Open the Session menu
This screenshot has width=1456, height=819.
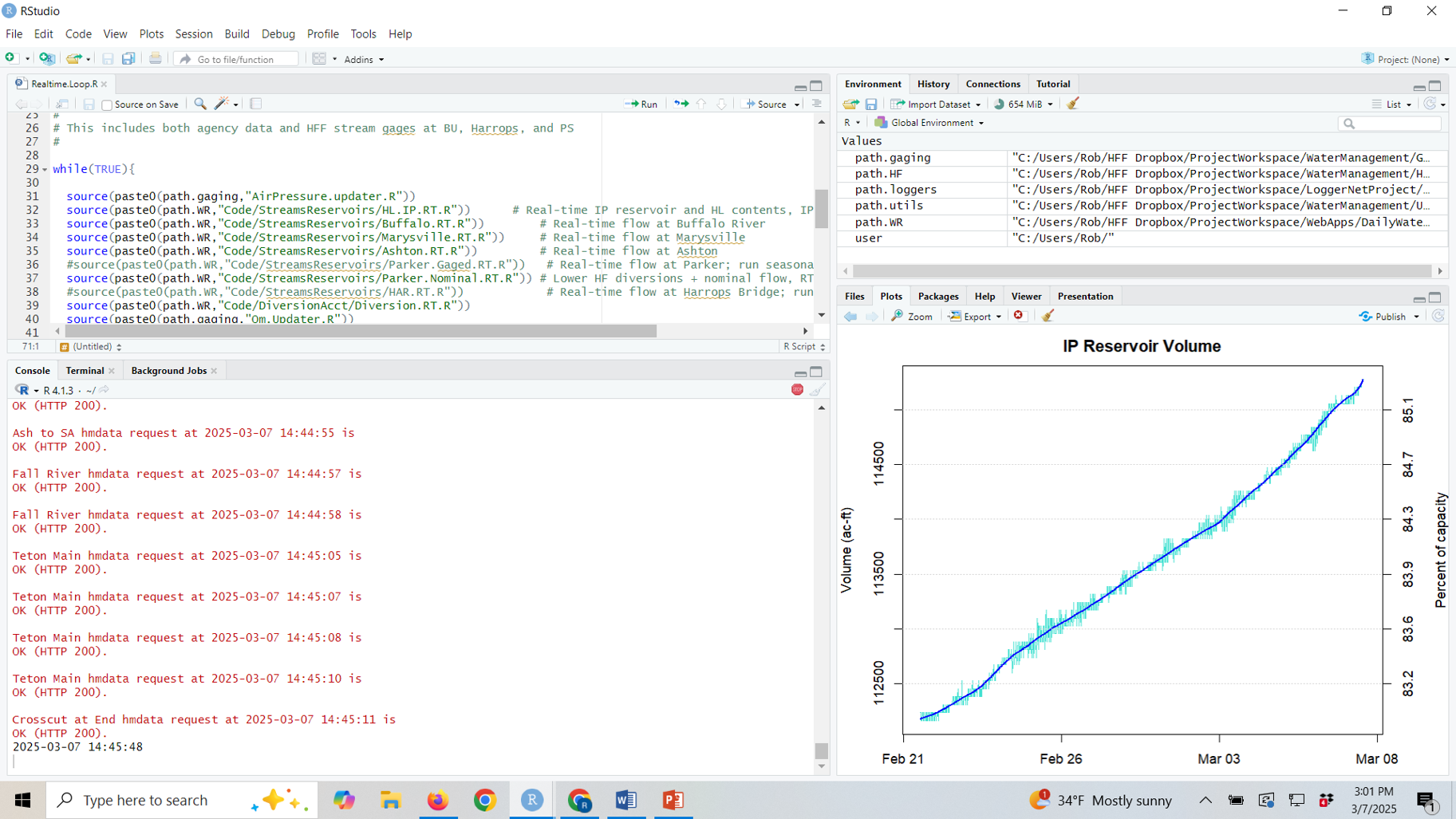pyautogui.click(x=193, y=34)
